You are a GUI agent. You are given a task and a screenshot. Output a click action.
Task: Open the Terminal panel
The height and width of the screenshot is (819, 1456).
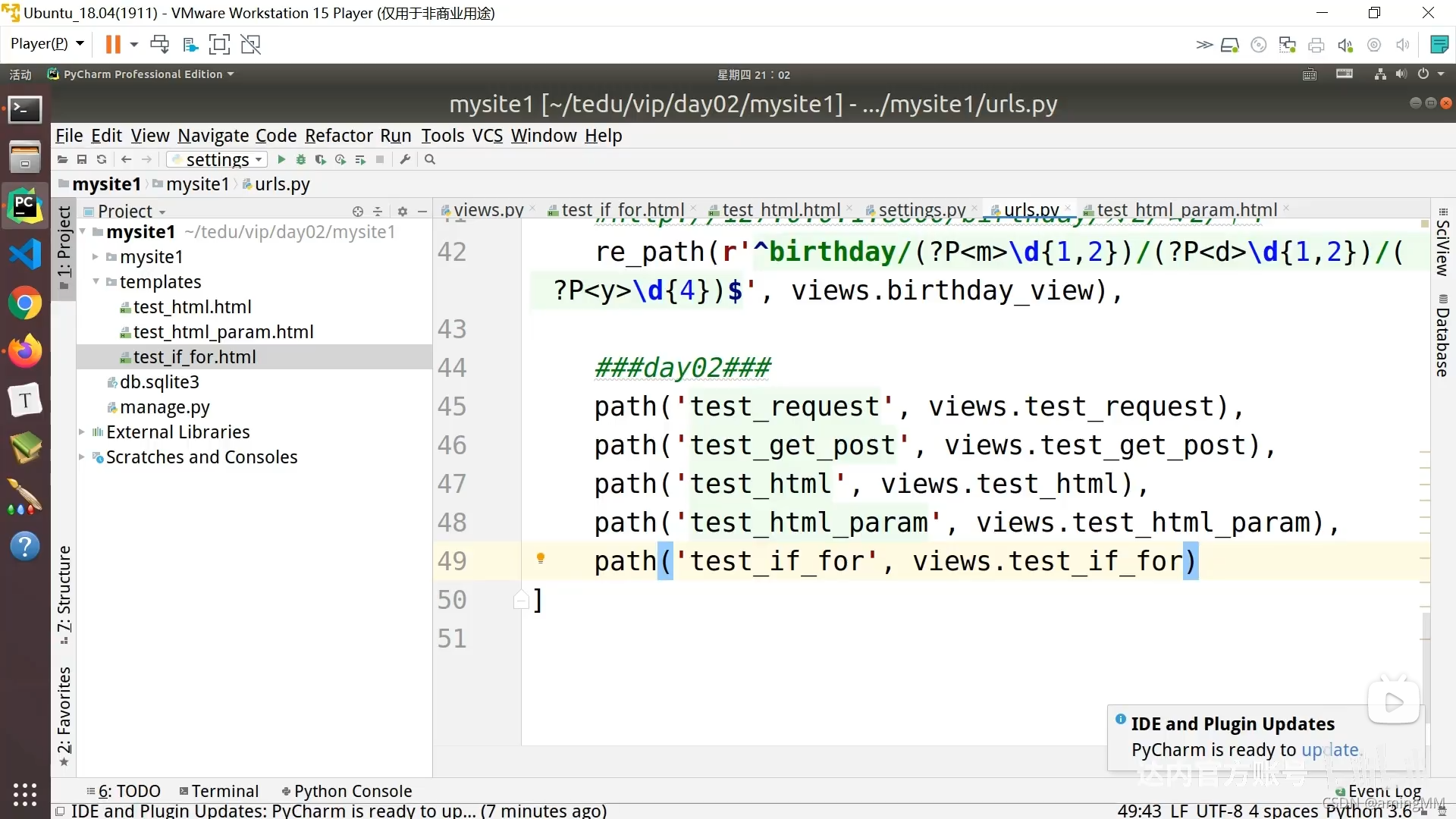[x=222, y=791]
